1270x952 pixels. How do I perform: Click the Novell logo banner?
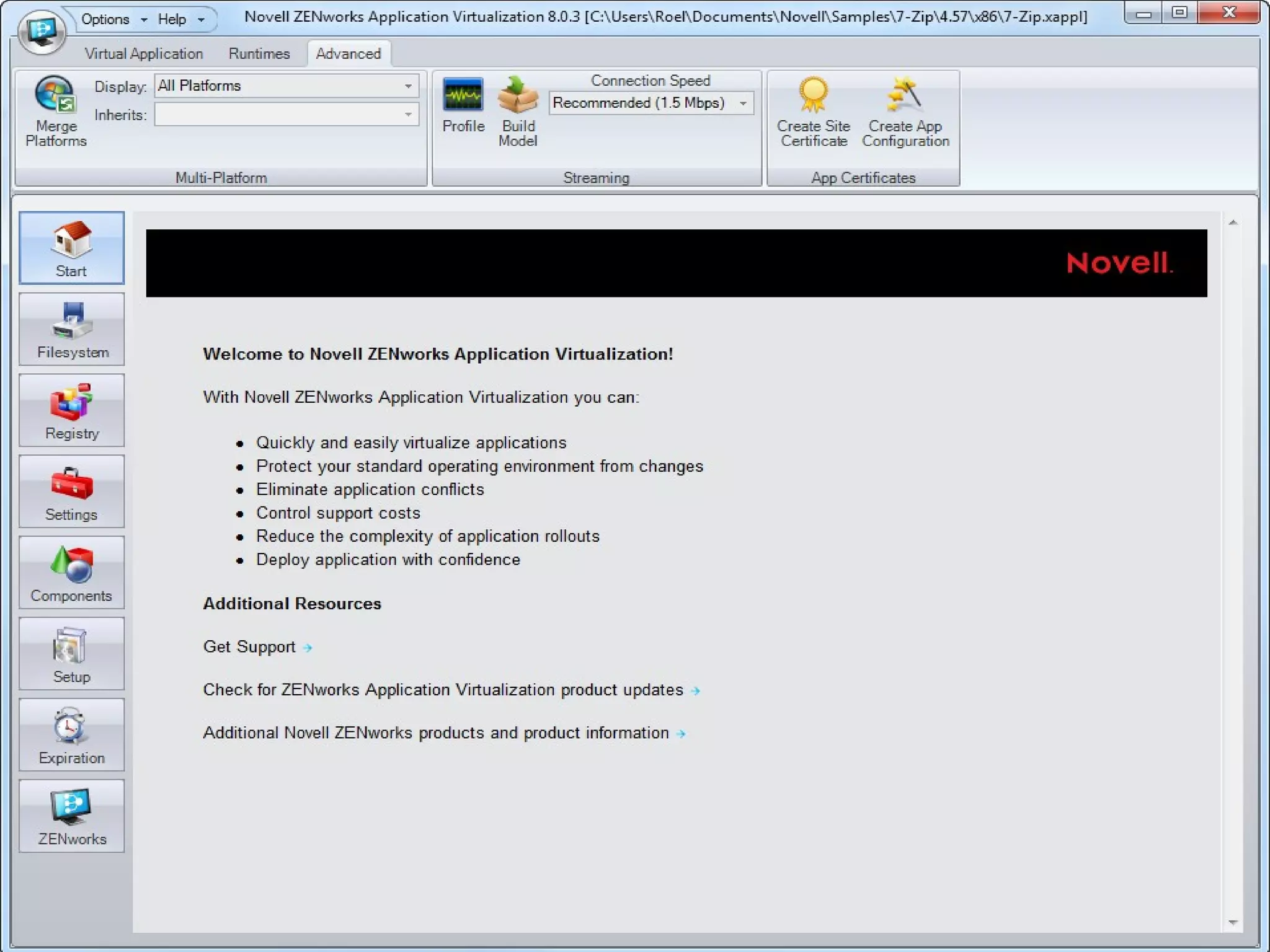(x=677, y=263)
